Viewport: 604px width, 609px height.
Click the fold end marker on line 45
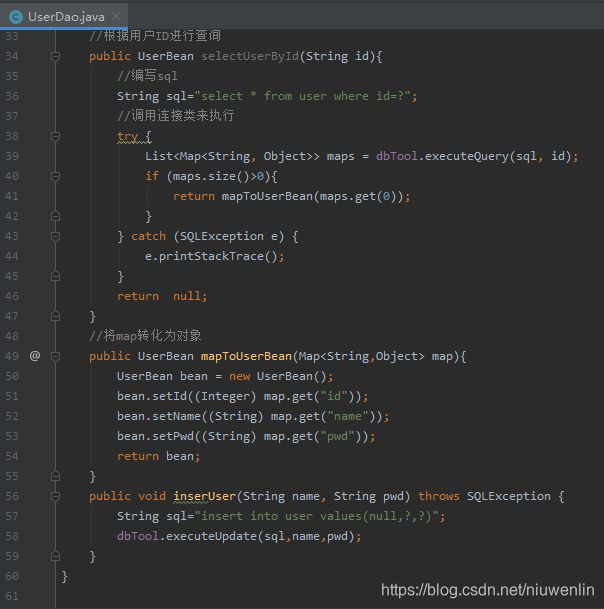coord(56,276)
